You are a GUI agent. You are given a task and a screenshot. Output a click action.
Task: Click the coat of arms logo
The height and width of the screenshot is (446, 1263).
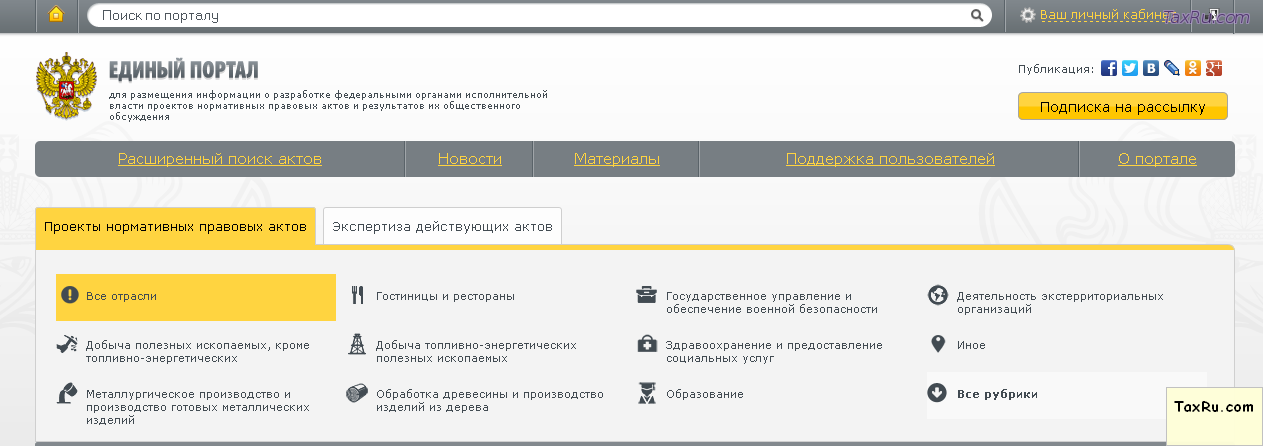pos(68,88)
